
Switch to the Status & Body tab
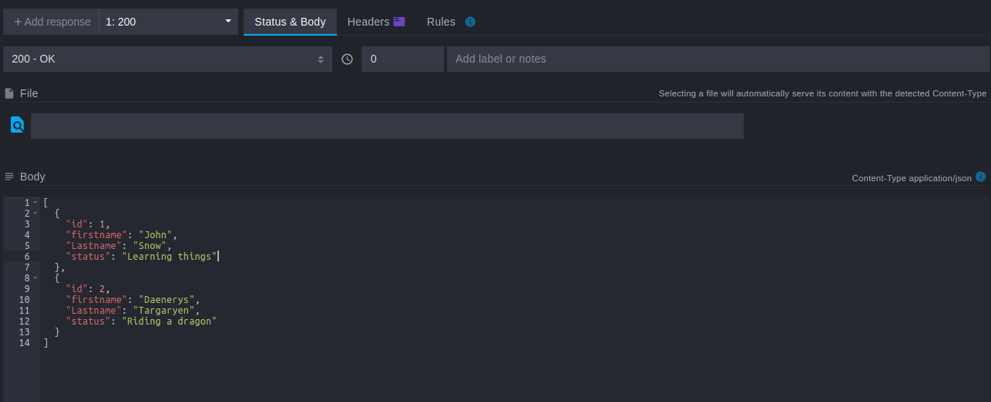click(290, 21)
